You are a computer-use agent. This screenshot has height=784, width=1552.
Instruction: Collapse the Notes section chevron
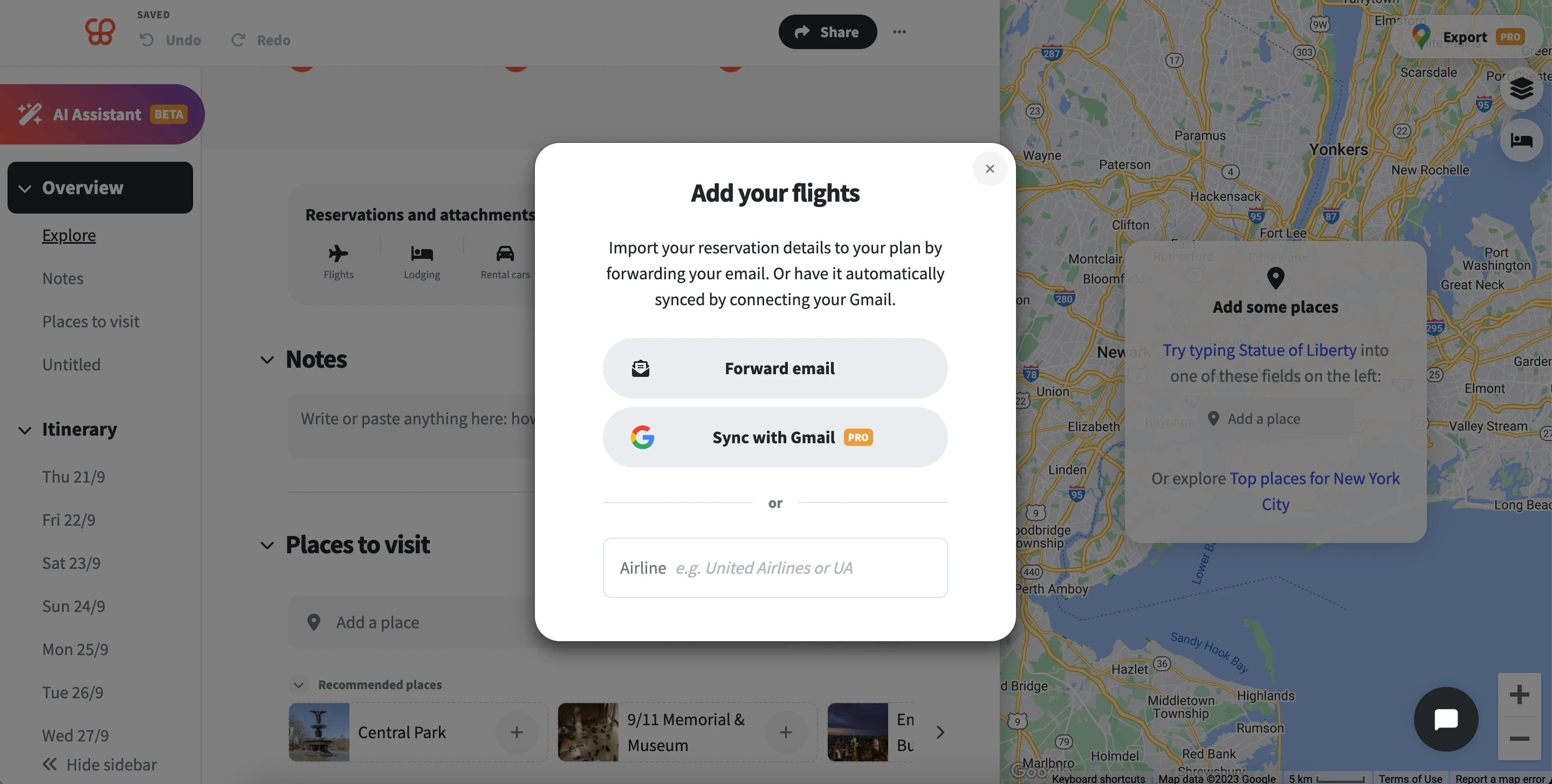[267, 360]
